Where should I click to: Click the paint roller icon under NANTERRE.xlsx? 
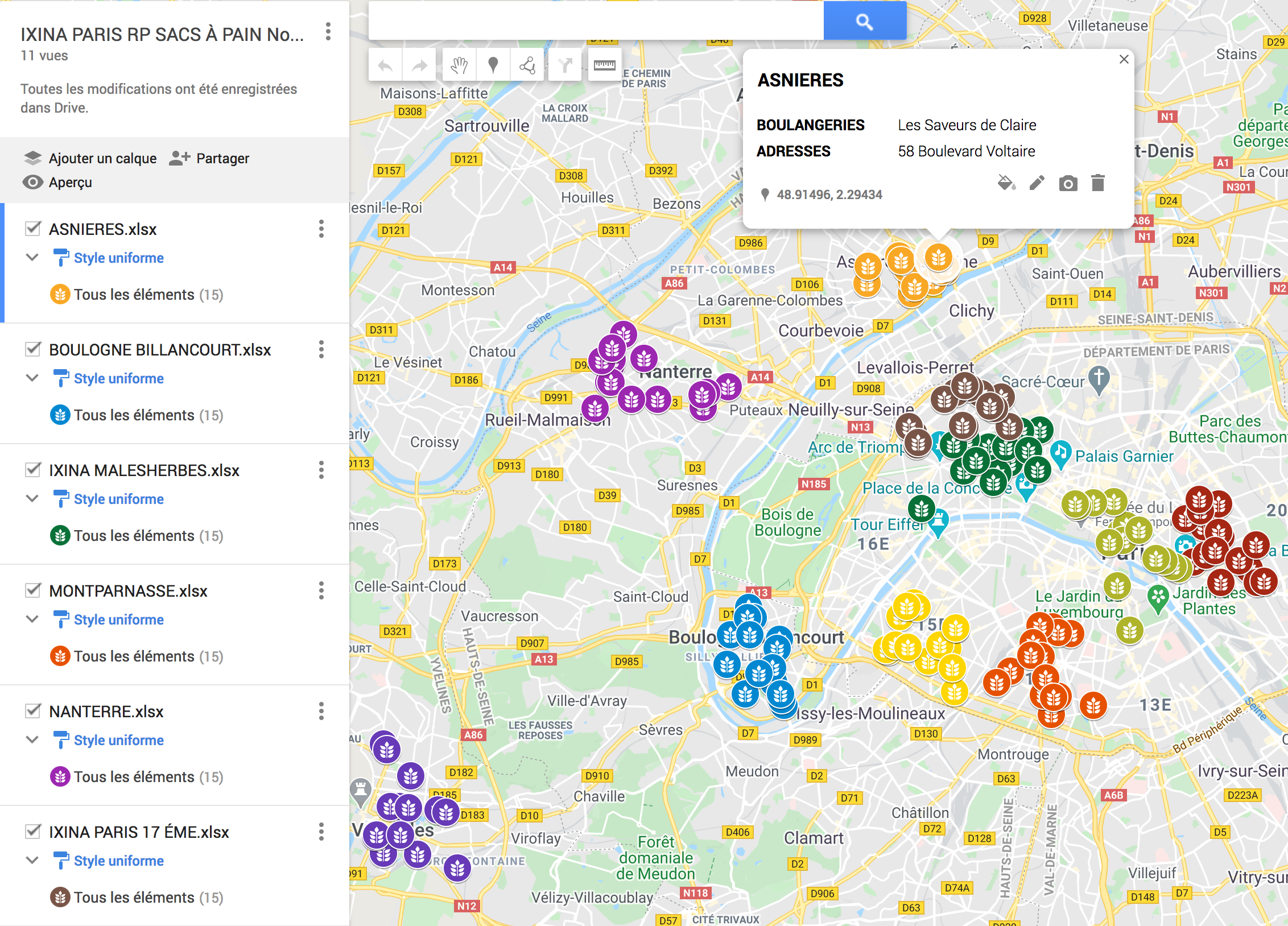pos(61,740)
